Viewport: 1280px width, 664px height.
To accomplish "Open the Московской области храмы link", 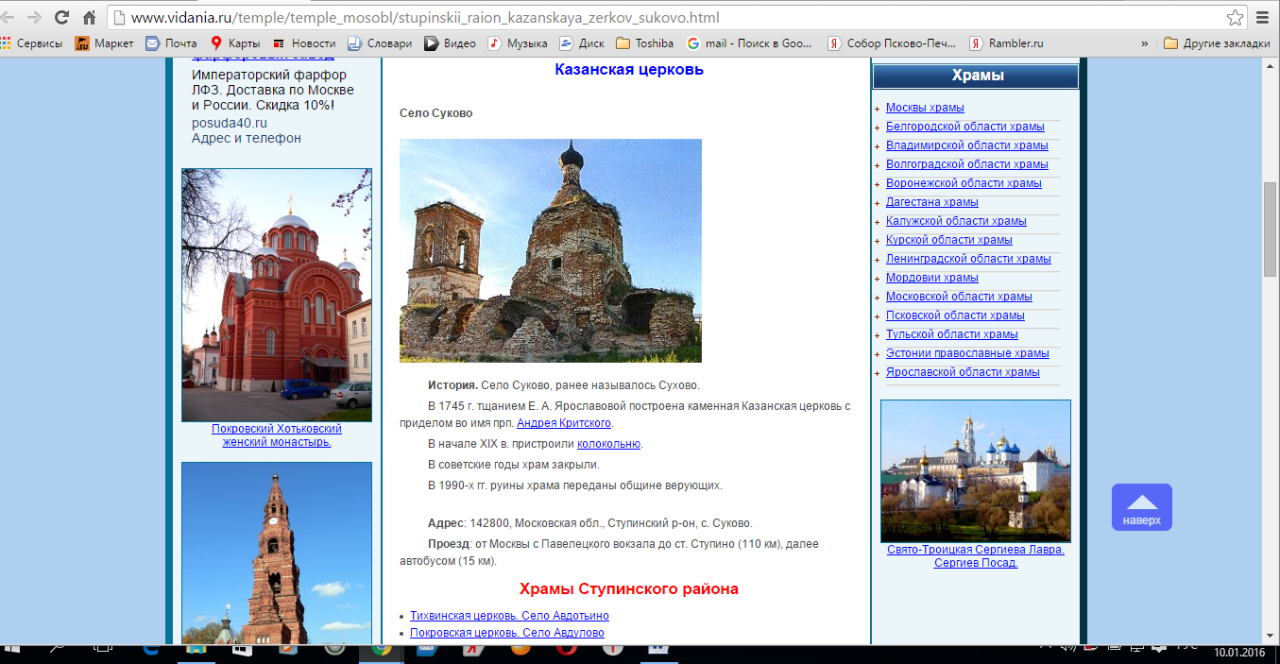I will (x=959, y=298).
